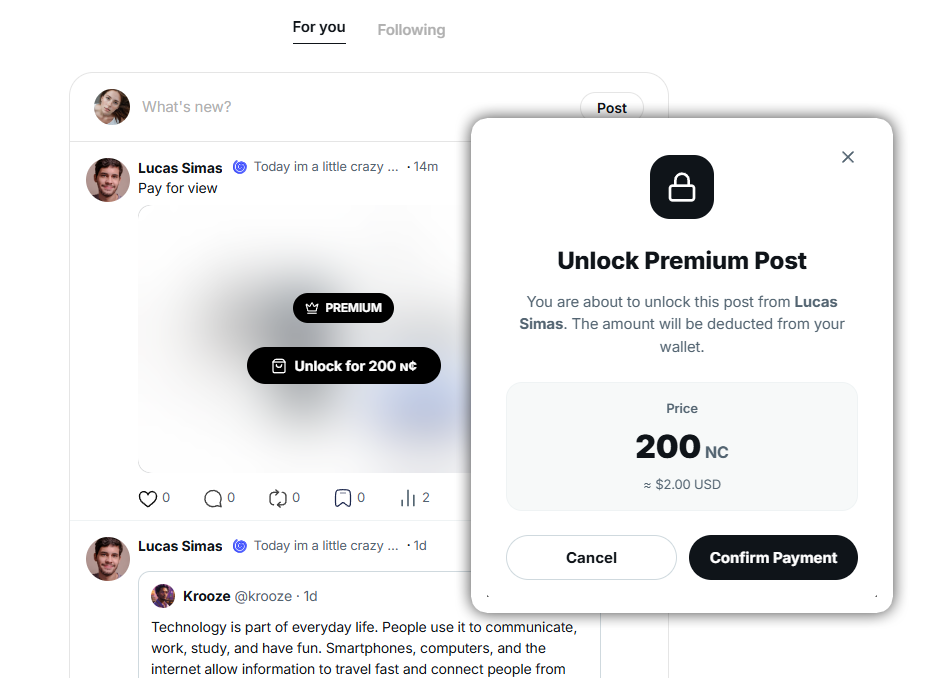Screen dimensions: 932x678
Task: View analytics bar chart icon
Action: (x=408, y=498)
